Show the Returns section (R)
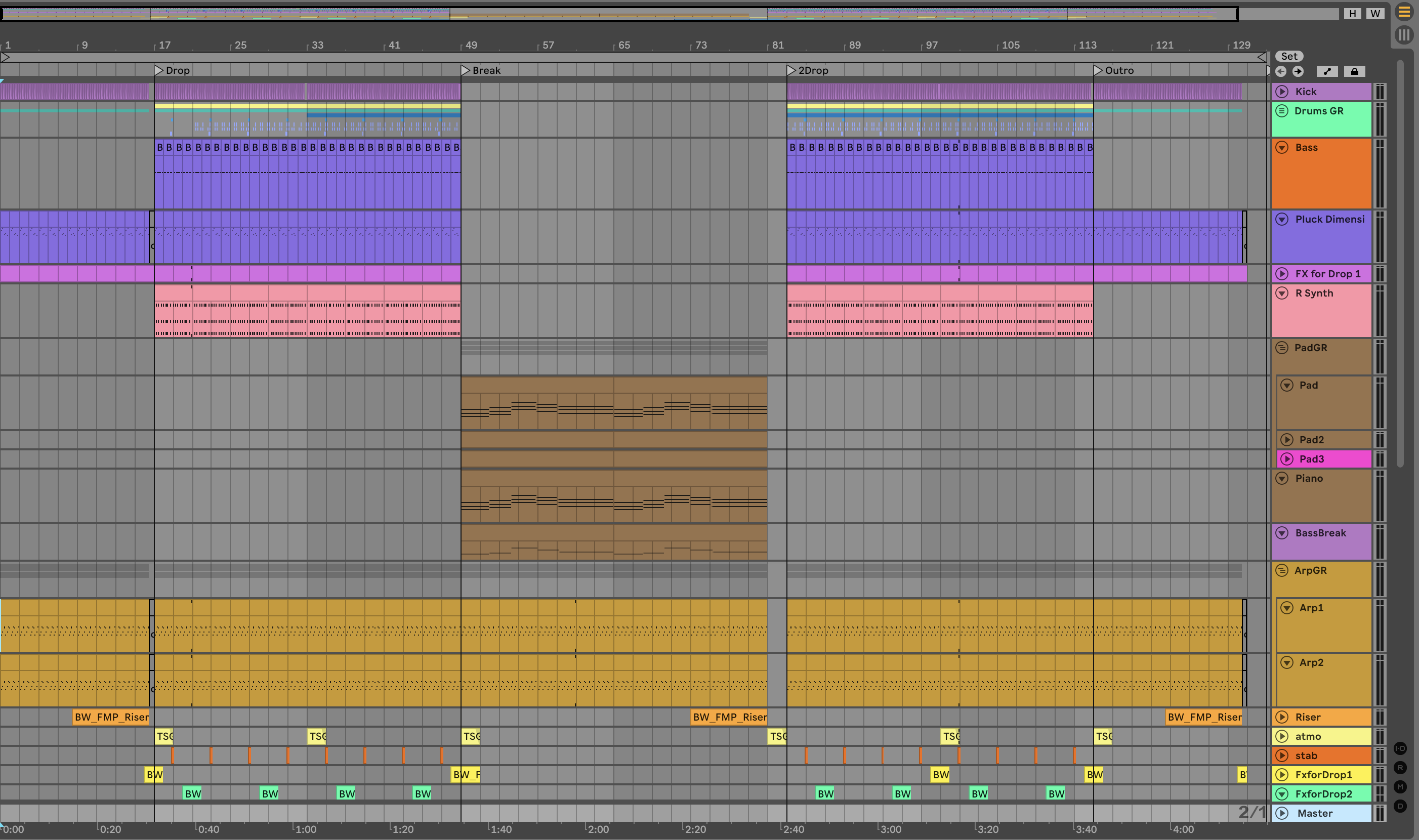 1400,768
